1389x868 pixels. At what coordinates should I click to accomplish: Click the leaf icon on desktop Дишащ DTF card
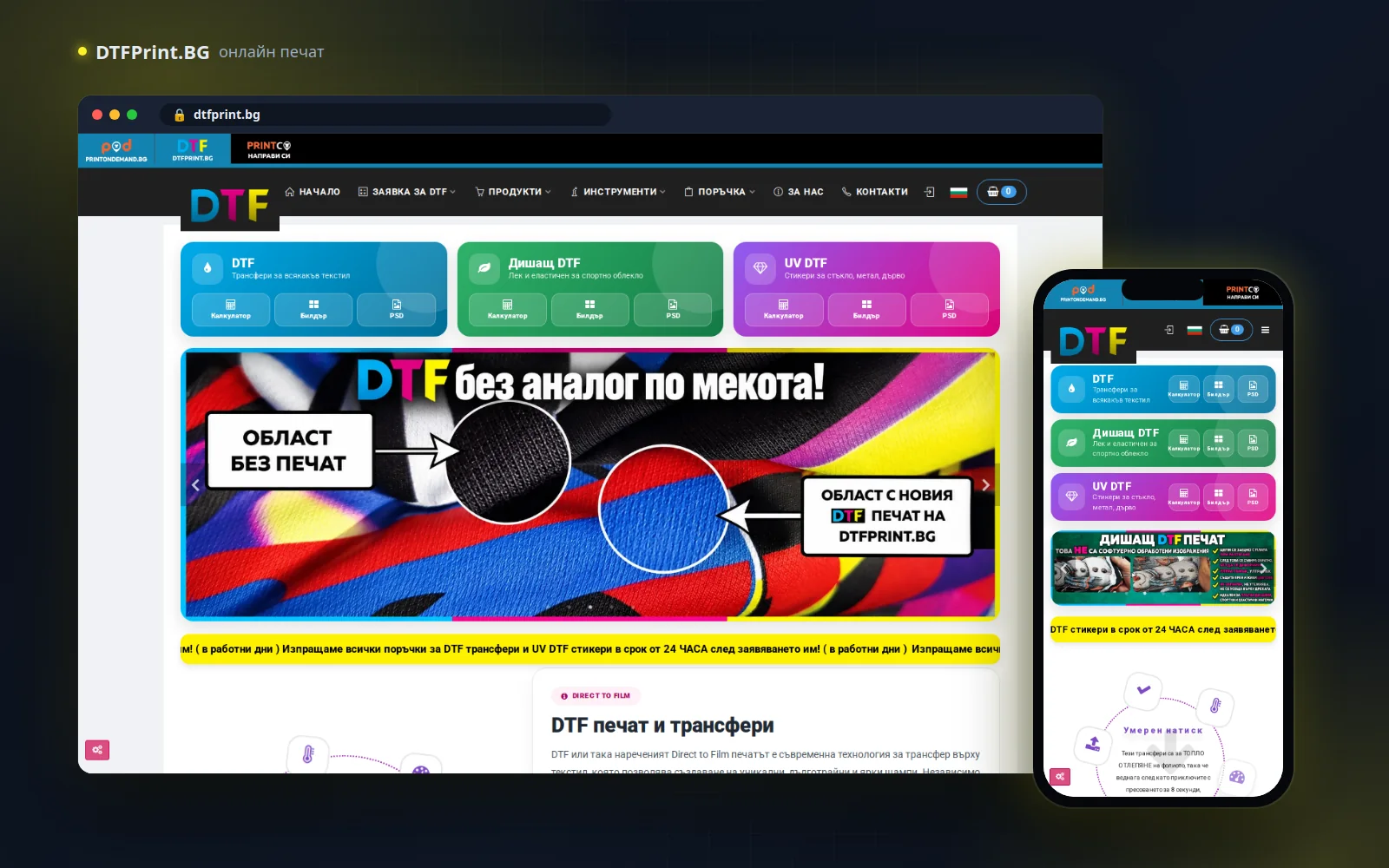484,268
